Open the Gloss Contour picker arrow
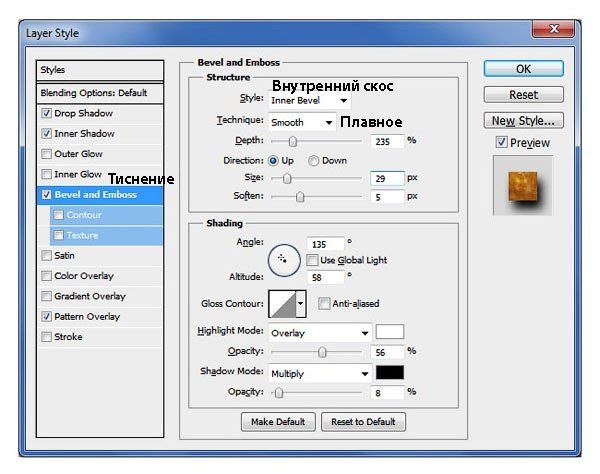This screenshot has height=474, width=600. pos(301,304)
